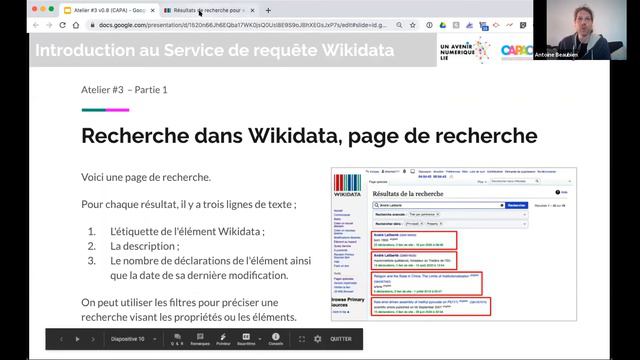Click the browser back arrow
This screenshot has height=360, width=640.
click(x=36, y=25)
